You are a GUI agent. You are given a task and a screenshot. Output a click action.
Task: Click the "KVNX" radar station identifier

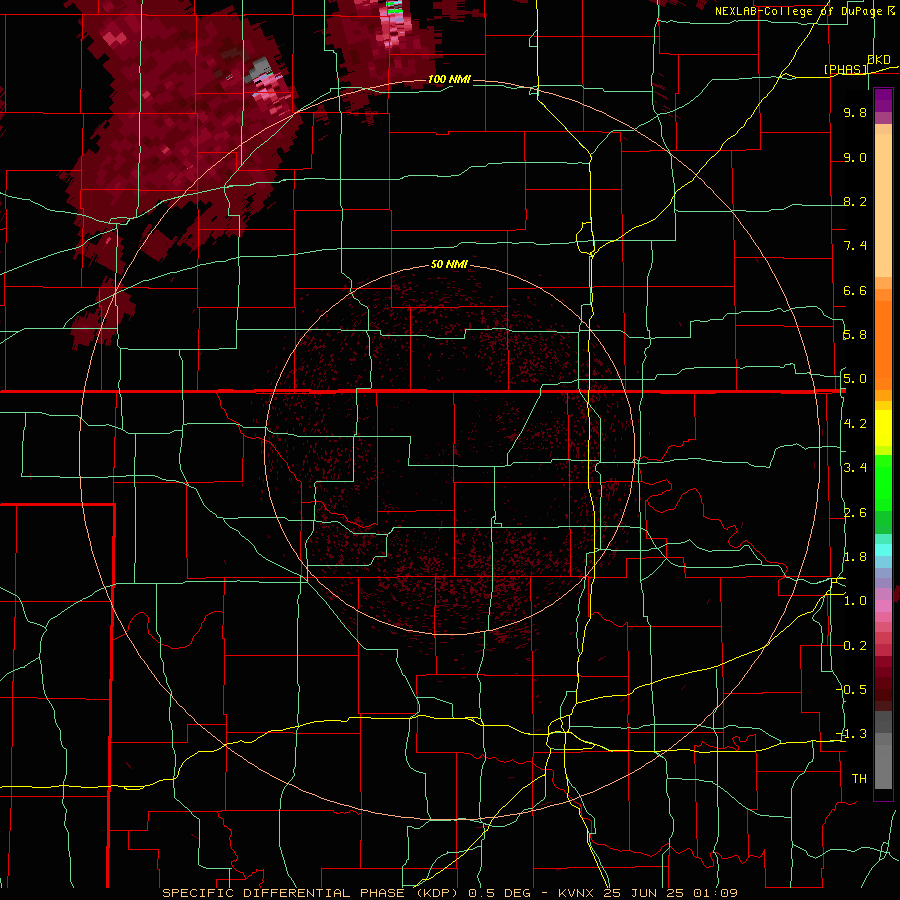[578, 893]
